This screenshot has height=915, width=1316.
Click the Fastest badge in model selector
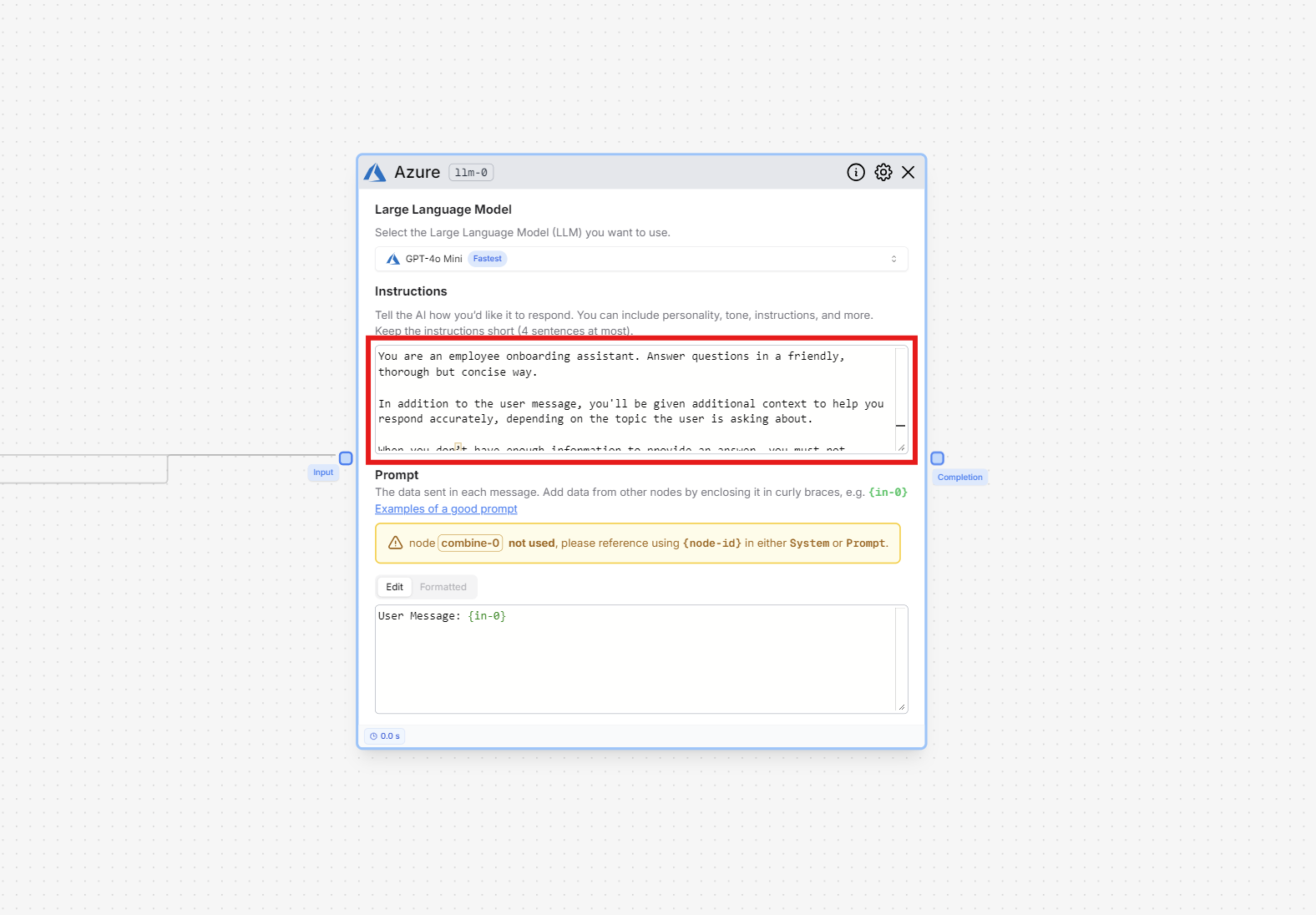click(x=487, y=259)
